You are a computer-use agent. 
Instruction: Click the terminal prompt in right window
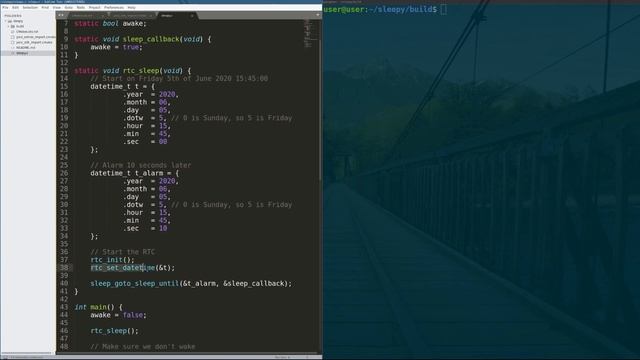tap(380, 9)
